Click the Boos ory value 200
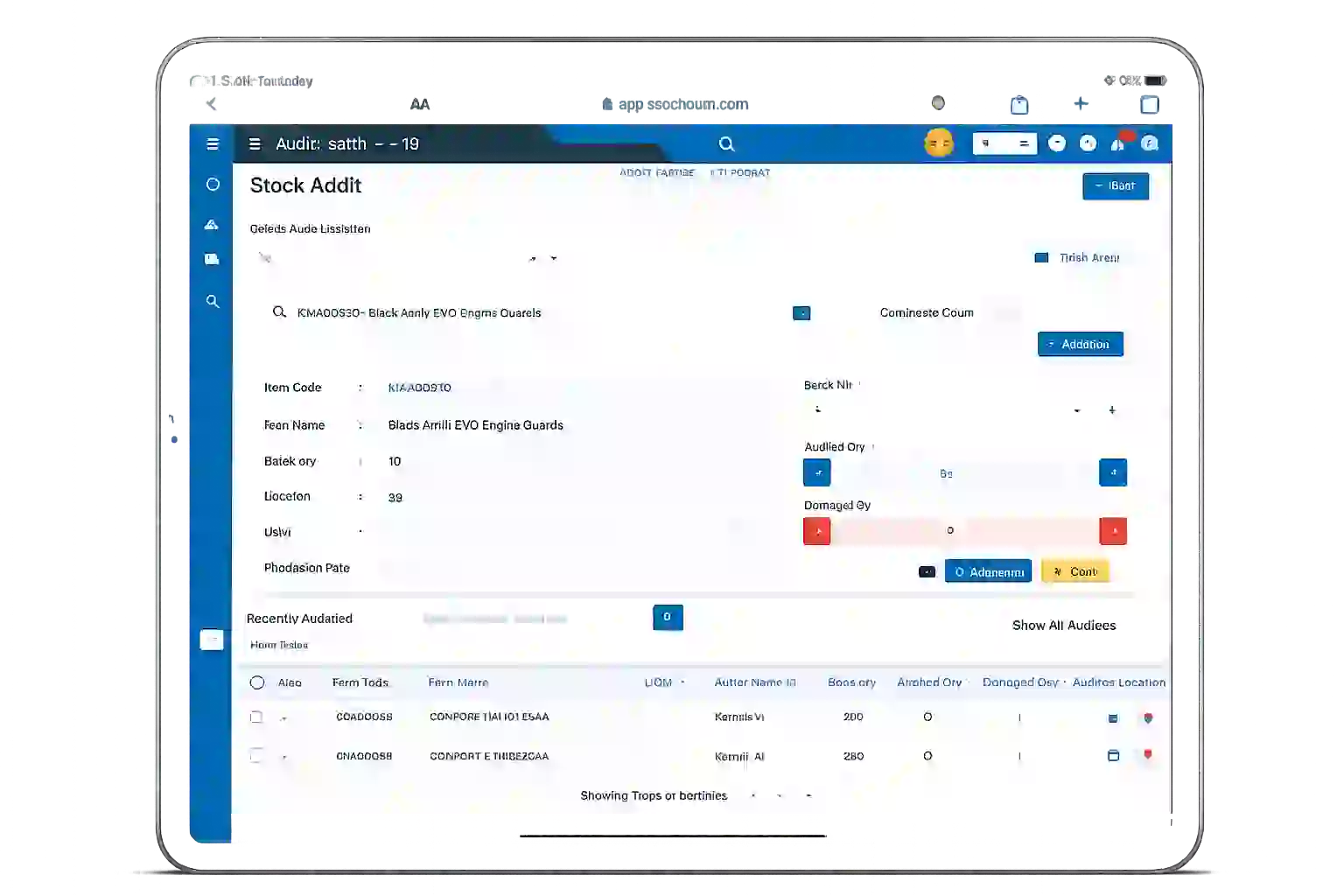Viewport: 1344px width, 896px height. [853, 717]
